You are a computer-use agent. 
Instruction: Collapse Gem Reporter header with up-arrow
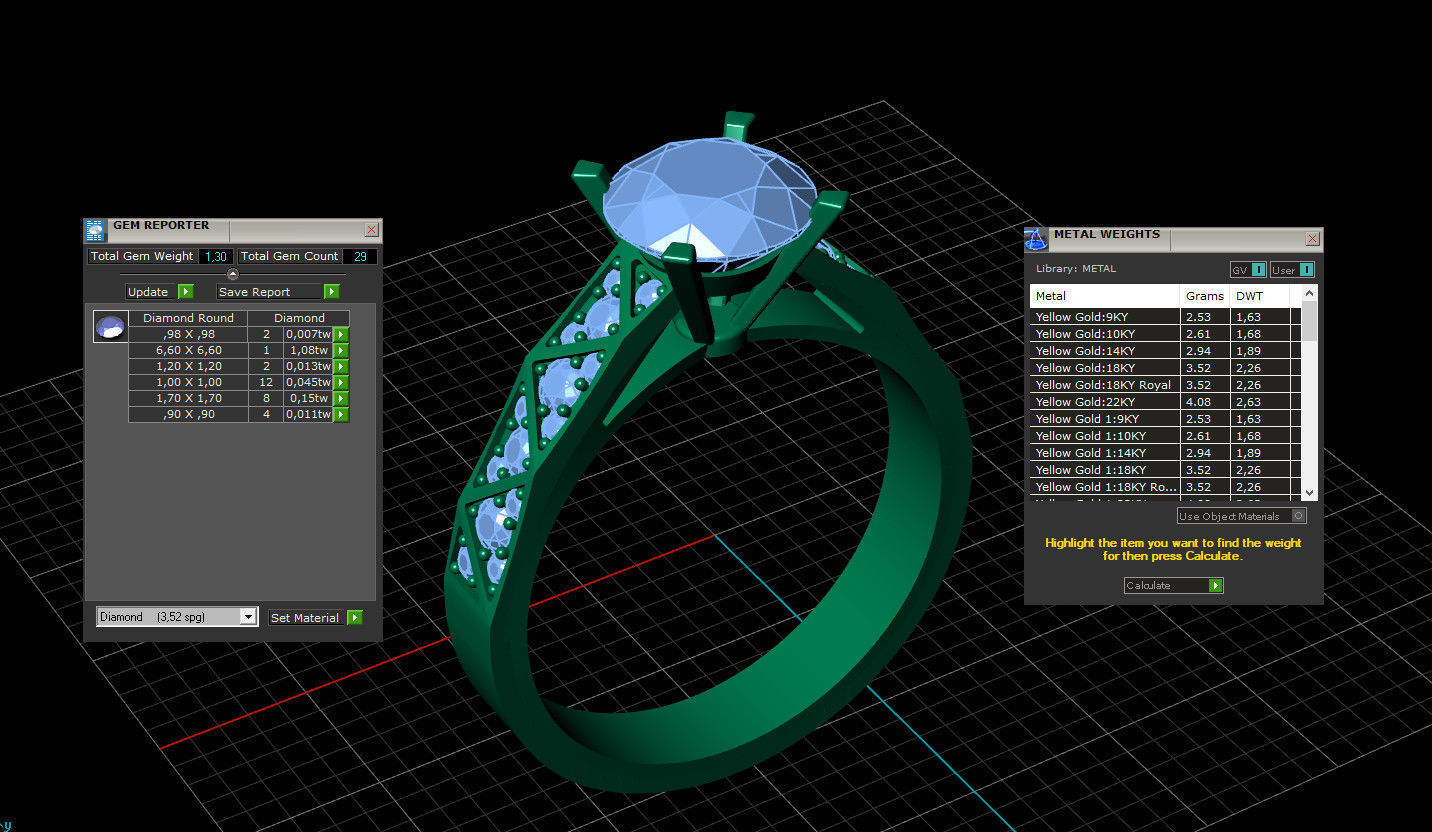pyautogui.click(x=233, y=274)
